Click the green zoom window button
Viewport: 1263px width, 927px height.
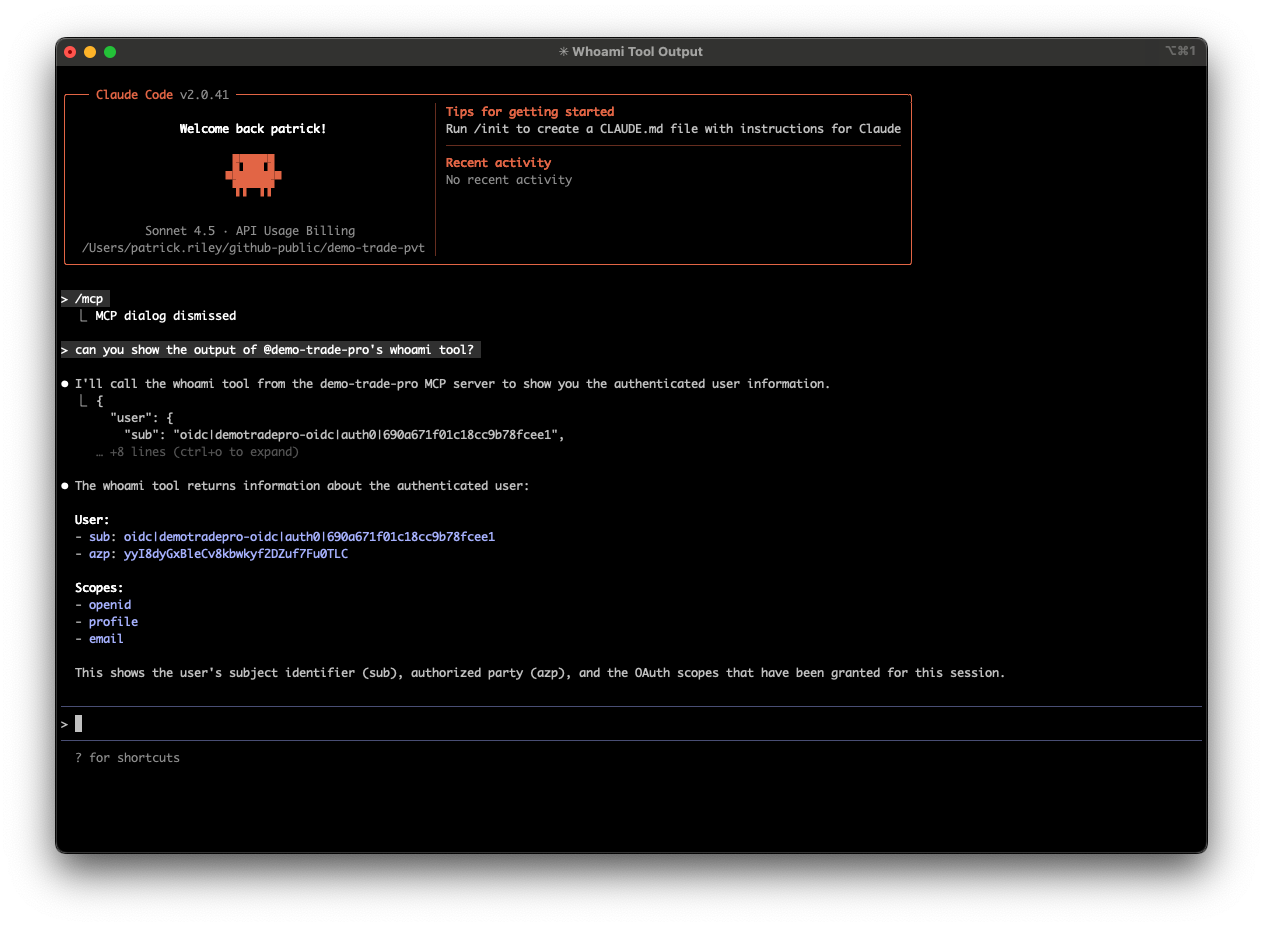tap(110, 52)
